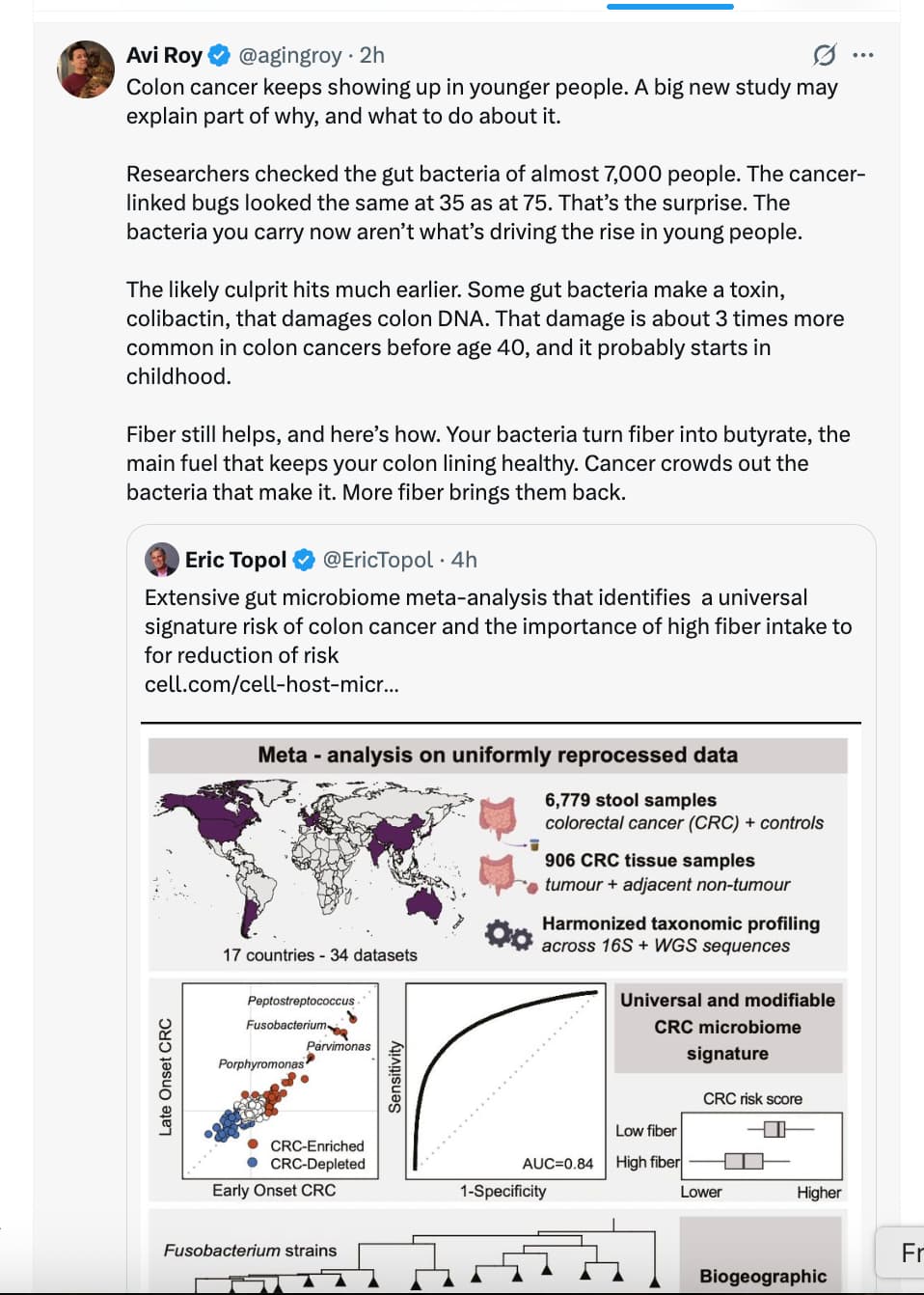Image resolution: width=924 pixels, height=1295 pixels.
Task: Open the Avi Roy display name link
Action: click(x=164, y=55)
